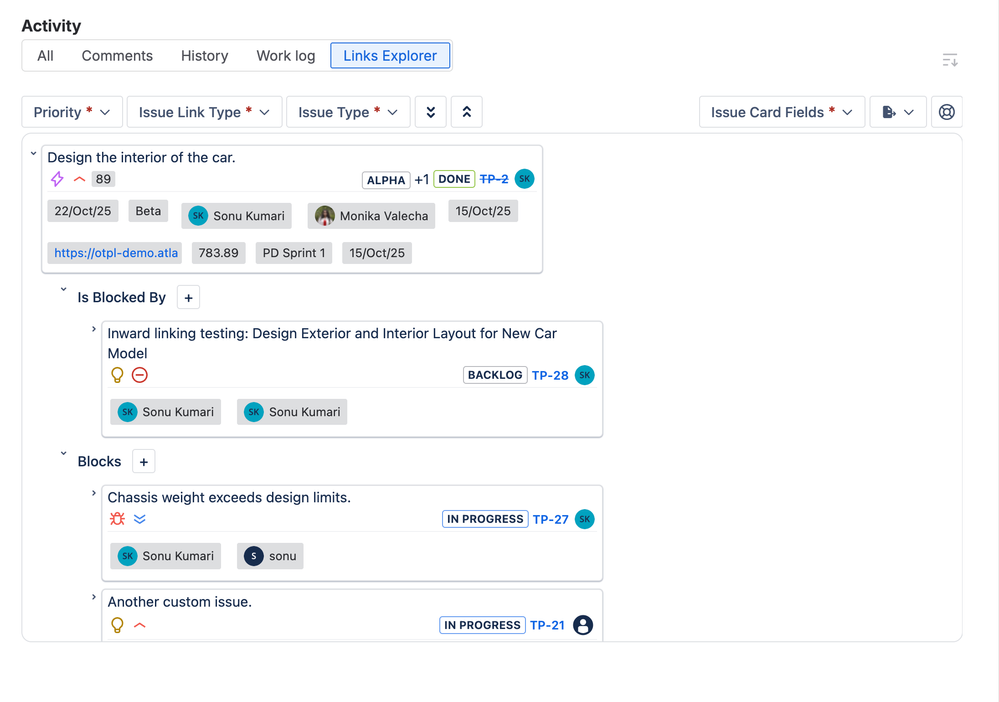999x702 pixels.
Task: Select the Work log tab
Action: coord(285,56)
